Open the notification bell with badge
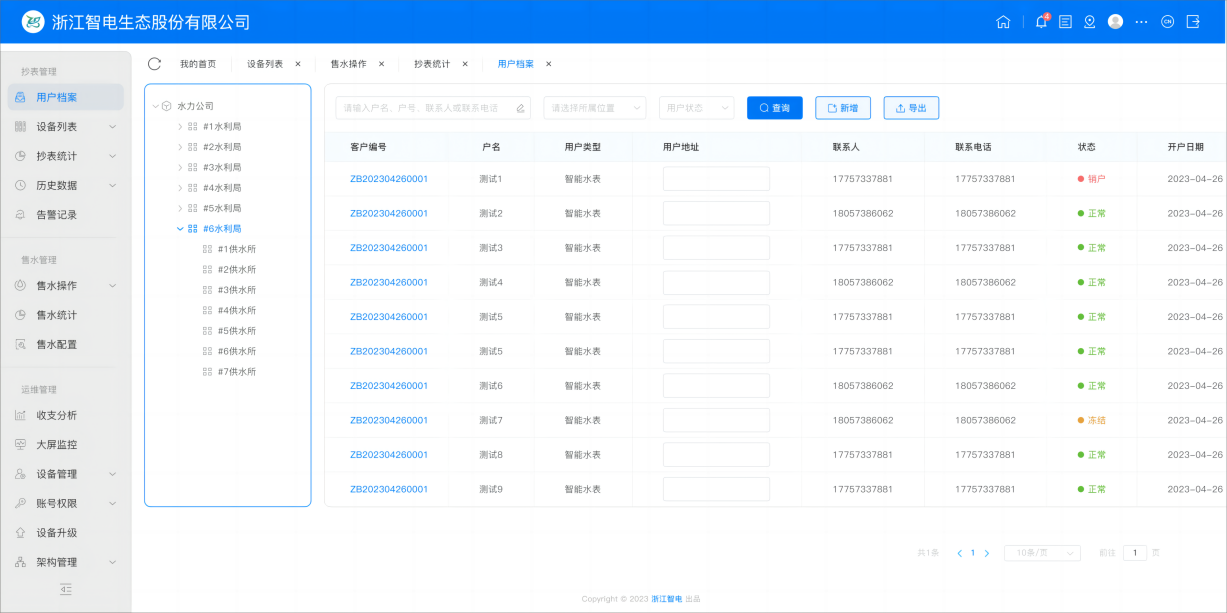Image resolution: width=1227 pixels, height=613 pixels. [x=1041, y=22]
